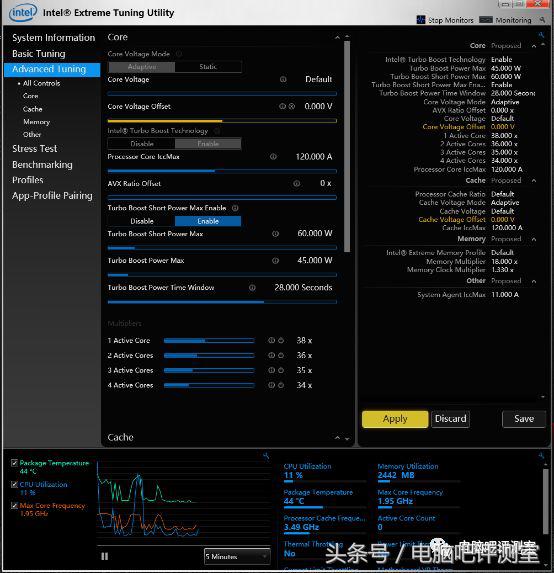
Task: Open info icon for Core Voltage Mode
Action: coord(179,54)
